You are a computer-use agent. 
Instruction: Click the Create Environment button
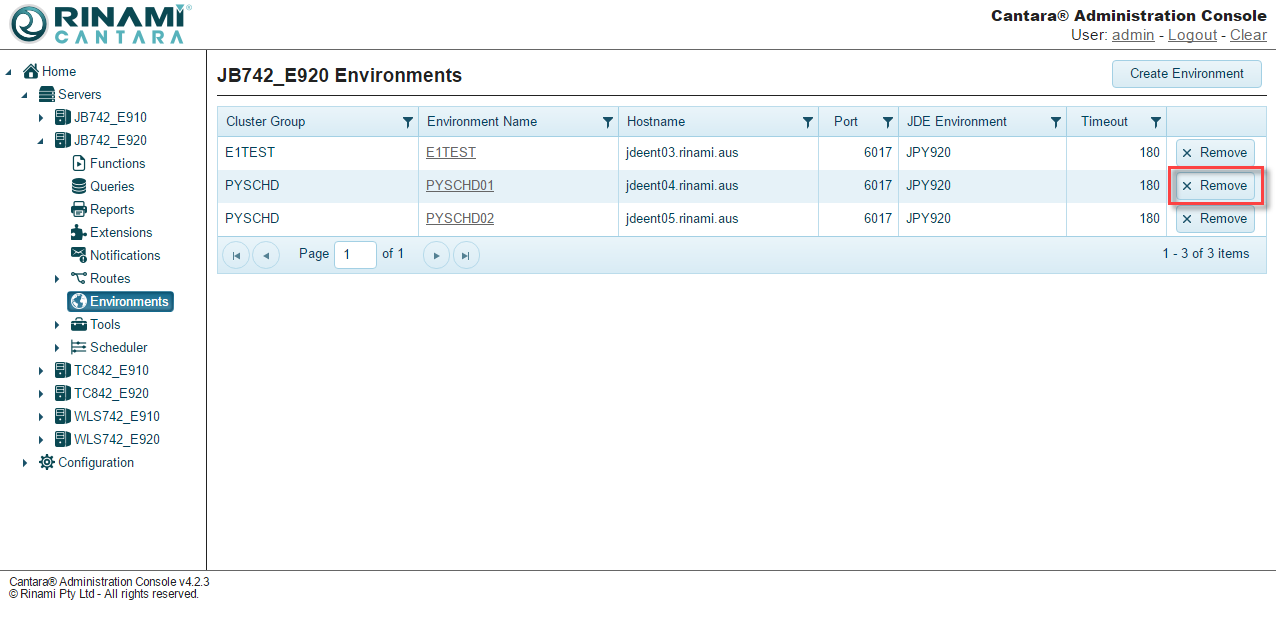coord(1186,73)
